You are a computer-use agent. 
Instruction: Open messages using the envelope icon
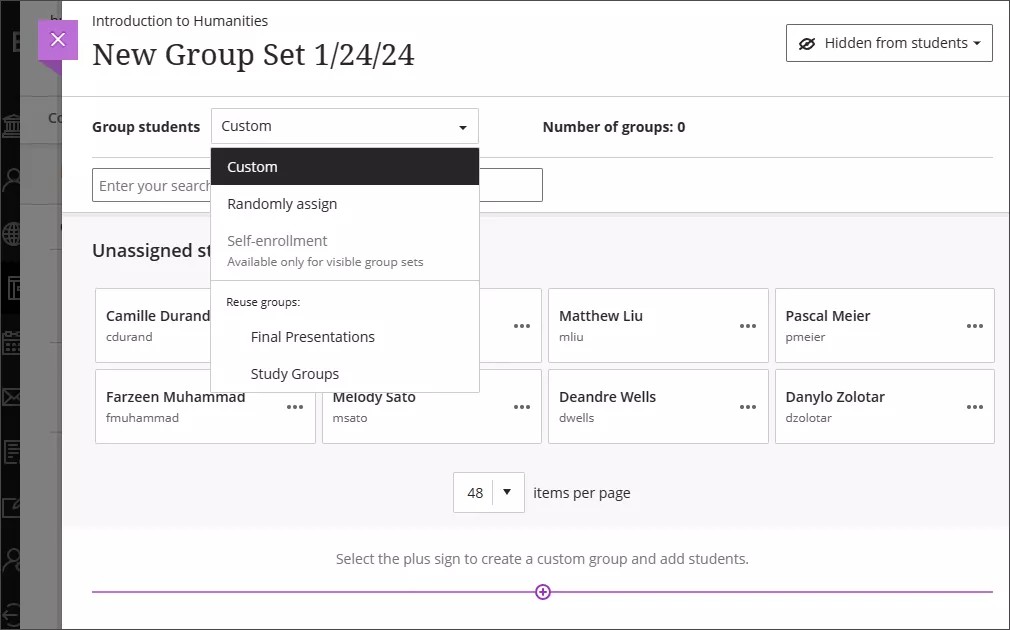click(x=12, y=397)
